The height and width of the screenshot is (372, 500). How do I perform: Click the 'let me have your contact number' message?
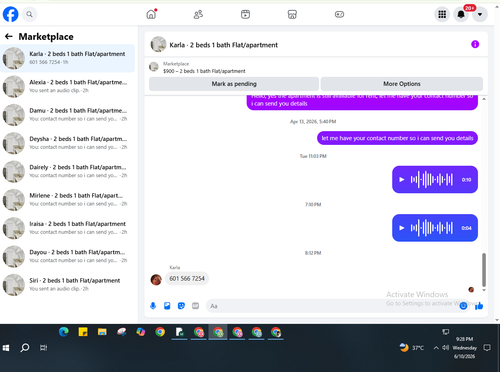pyautogui.click(x=397, y=138)
